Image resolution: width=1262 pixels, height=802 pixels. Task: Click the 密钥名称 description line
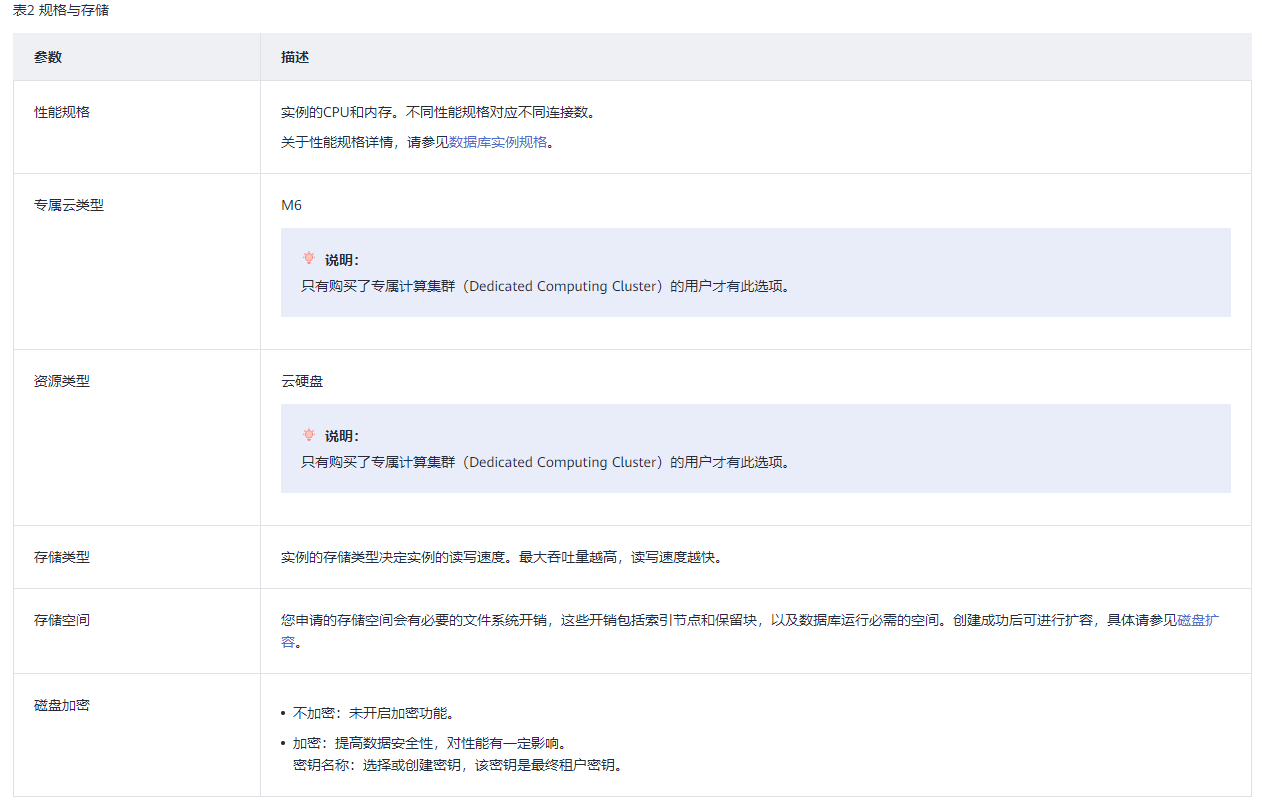pos(457,765)
